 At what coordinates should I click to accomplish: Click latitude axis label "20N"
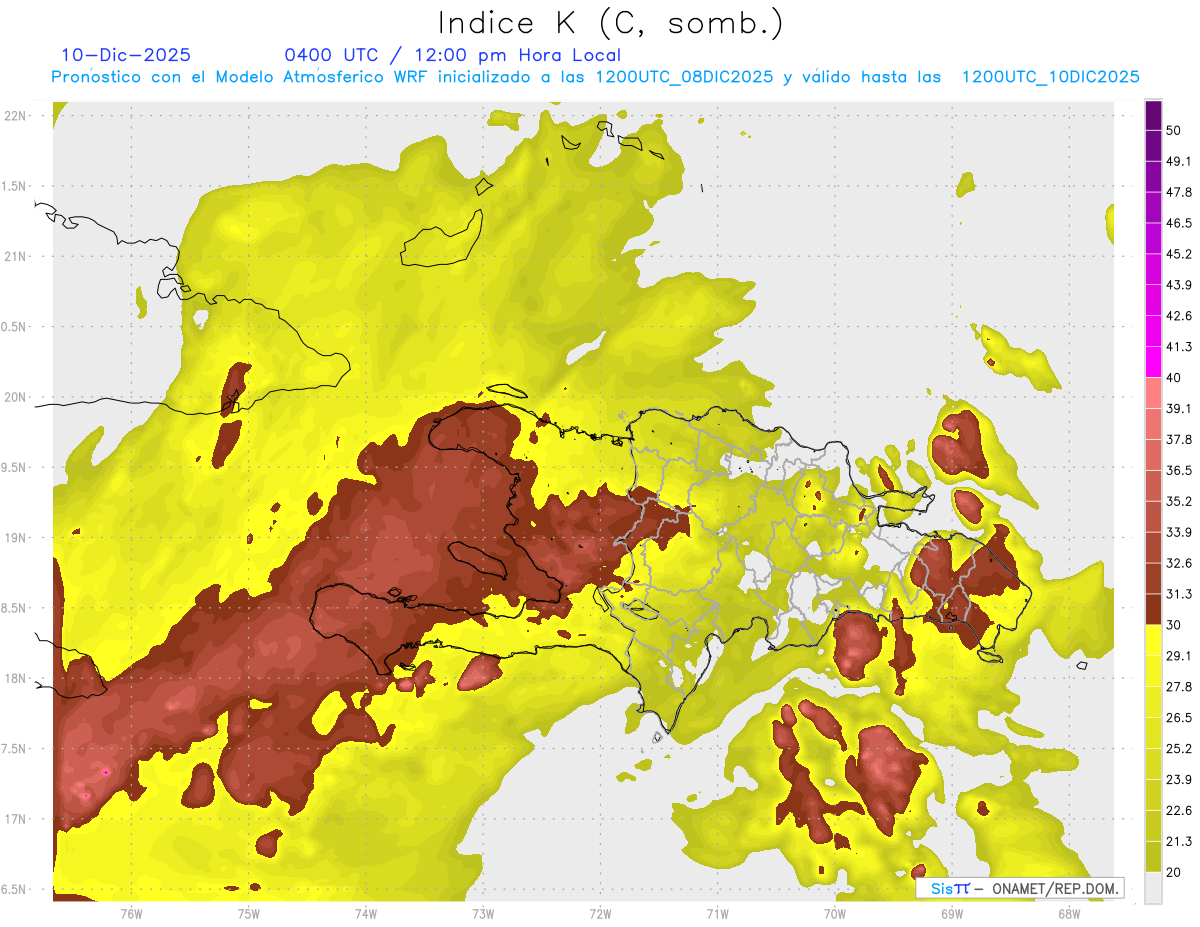point(15,397)
